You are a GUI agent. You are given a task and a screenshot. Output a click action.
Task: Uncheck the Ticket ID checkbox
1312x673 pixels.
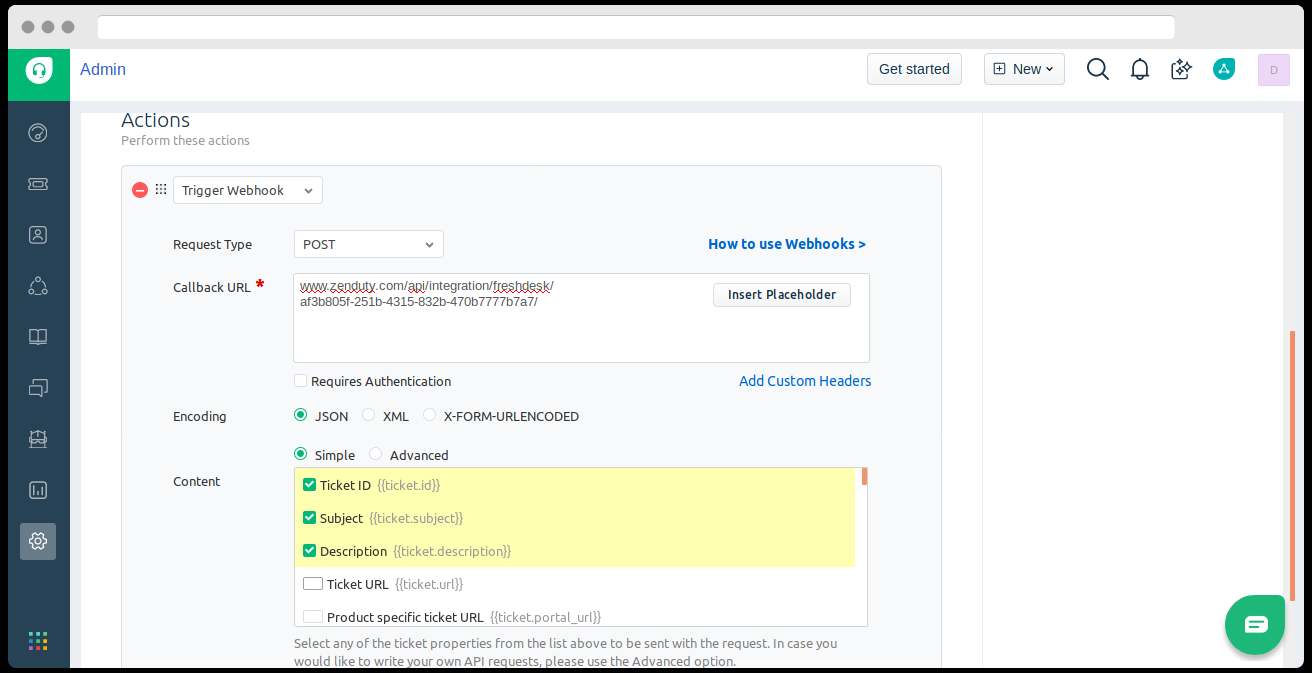[x=309, y=485]
